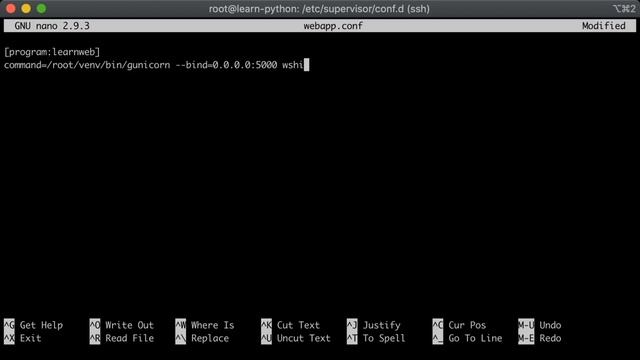This screenshot has width=640, height=360.
Task: Click the '^C' shortcut key label
Action: coord(438,325)
